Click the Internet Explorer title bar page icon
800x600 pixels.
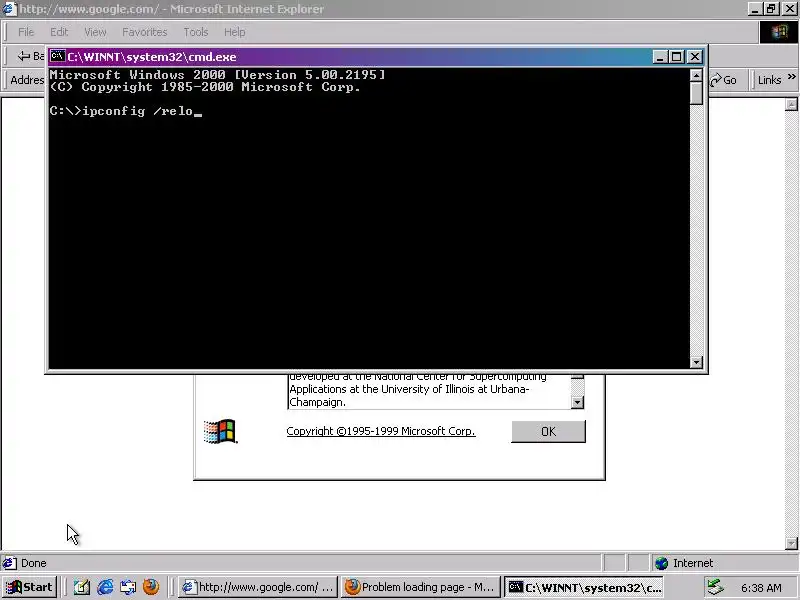[x=10, y=9]
